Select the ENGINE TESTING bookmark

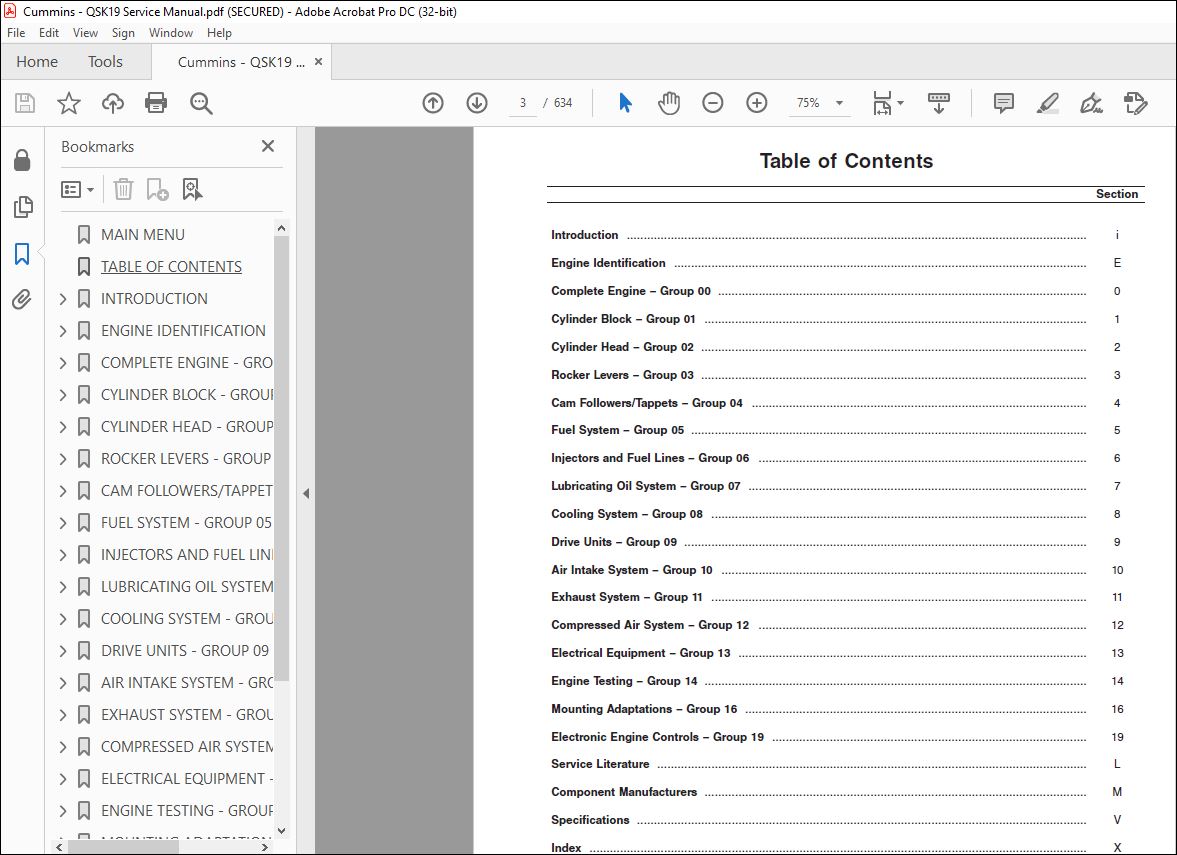[x=186, y=811]
